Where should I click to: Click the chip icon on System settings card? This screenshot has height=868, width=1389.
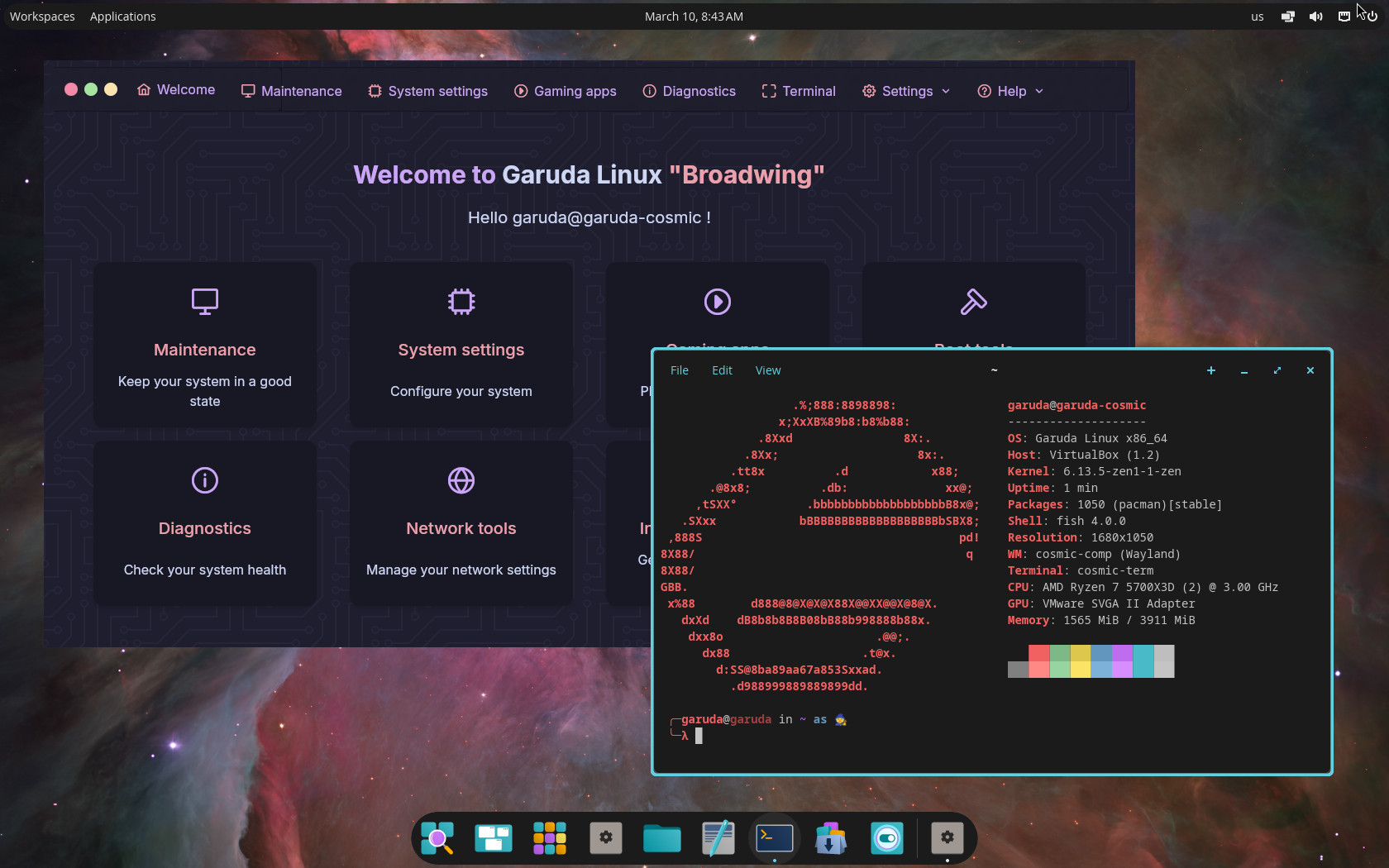click(x=461, y=302)
